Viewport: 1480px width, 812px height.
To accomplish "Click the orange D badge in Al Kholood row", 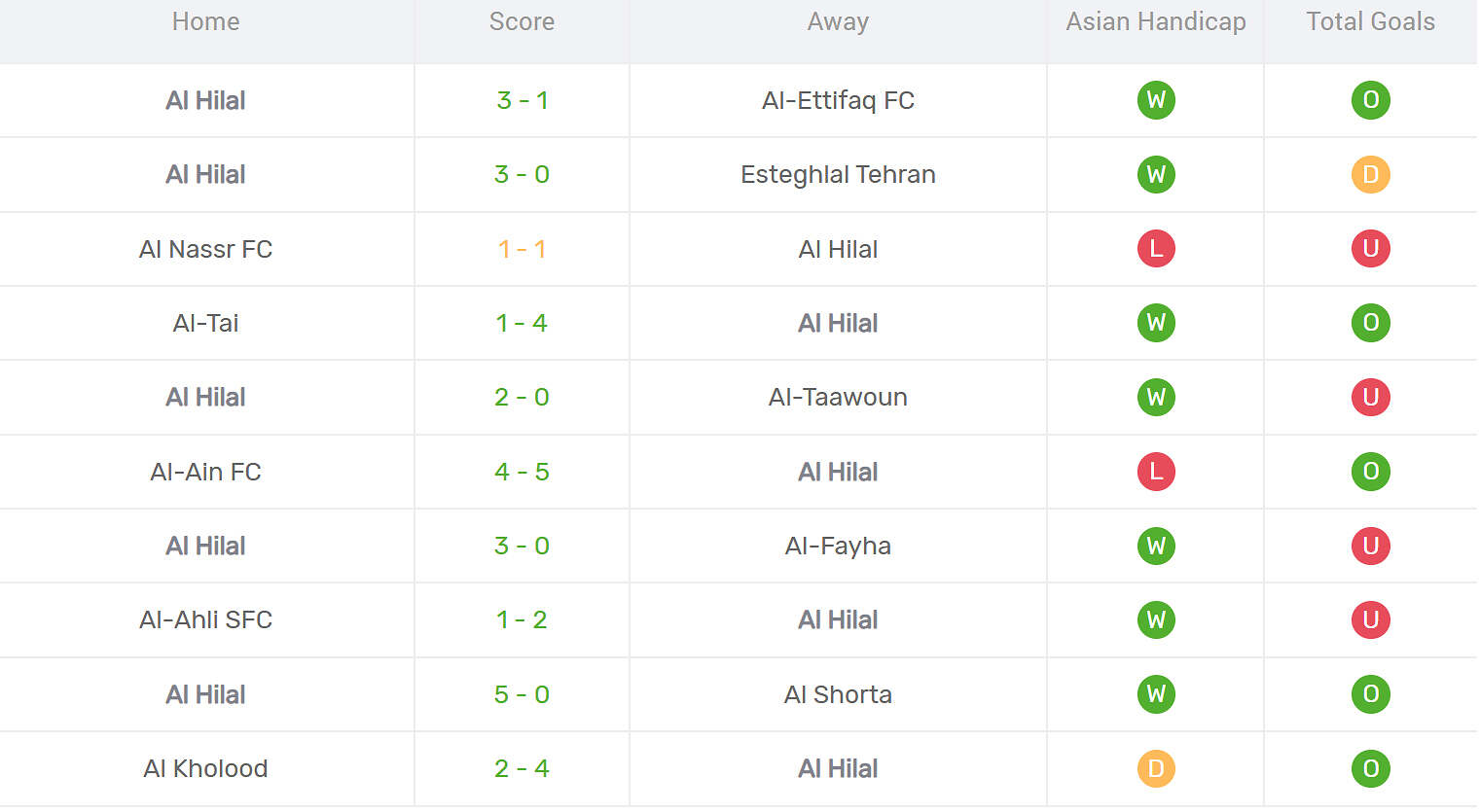I will tap(1156, 769).
